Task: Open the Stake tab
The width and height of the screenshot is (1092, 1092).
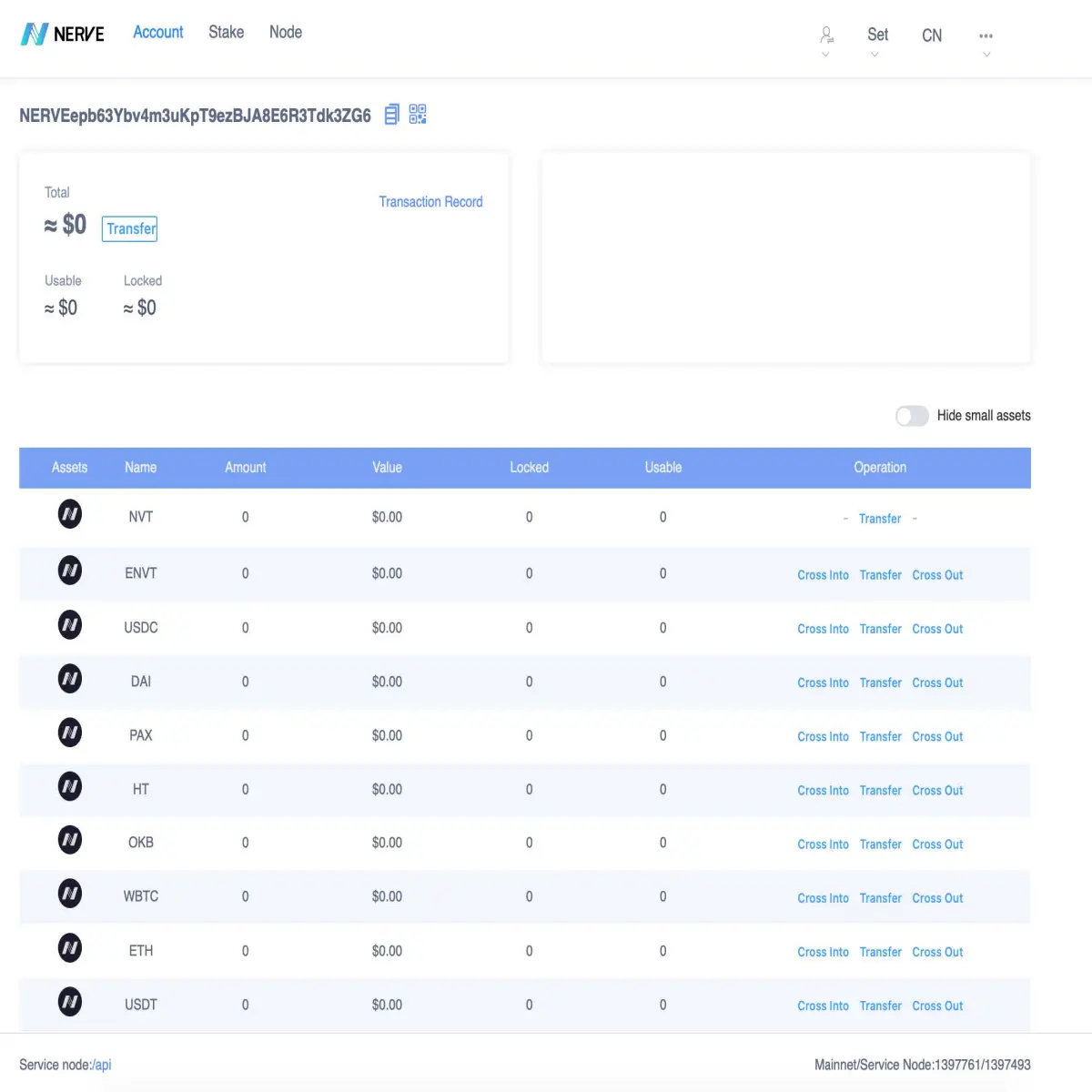Action: 226,32
